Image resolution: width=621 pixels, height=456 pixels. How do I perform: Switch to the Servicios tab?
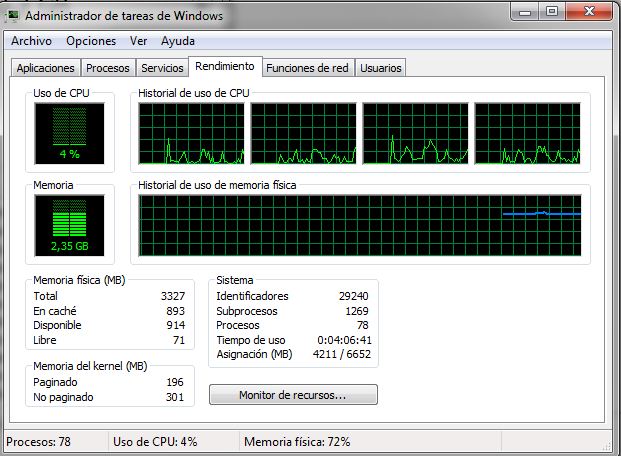point(162,68)
